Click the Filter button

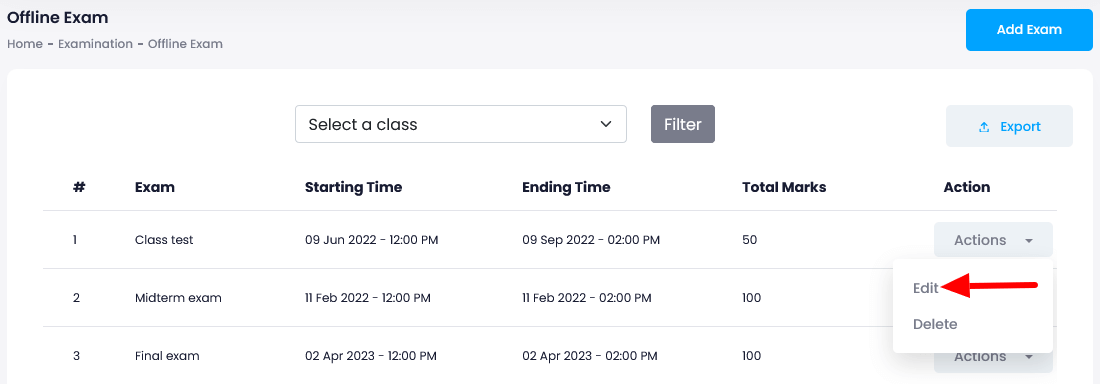pyautogui.click(x=683, y=124)
